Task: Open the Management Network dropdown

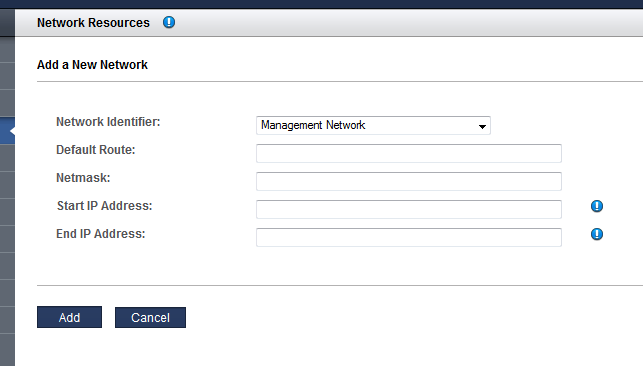Action: point(373,125)
